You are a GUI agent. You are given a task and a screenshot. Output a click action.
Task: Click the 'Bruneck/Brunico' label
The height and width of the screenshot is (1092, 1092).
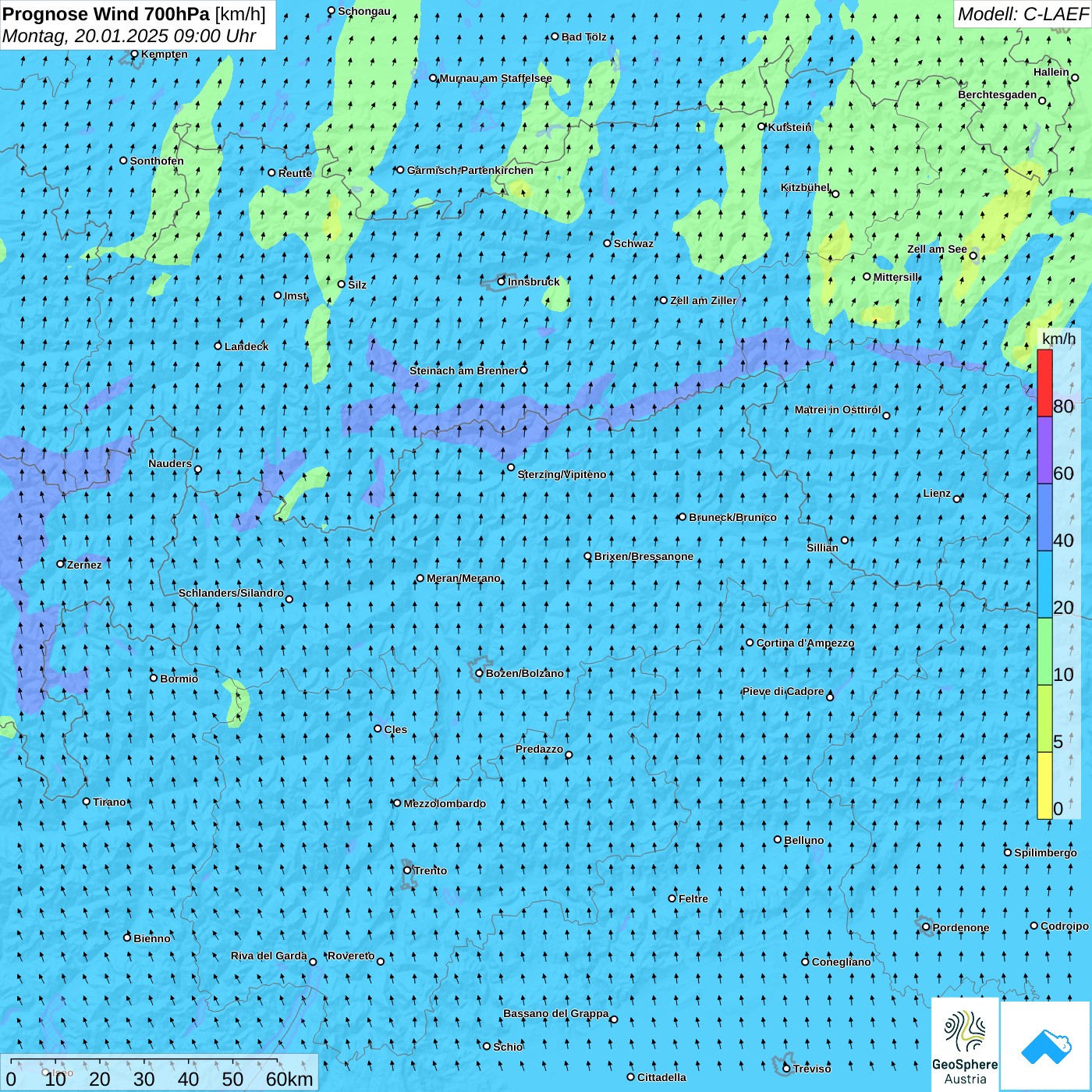point(733,517)
